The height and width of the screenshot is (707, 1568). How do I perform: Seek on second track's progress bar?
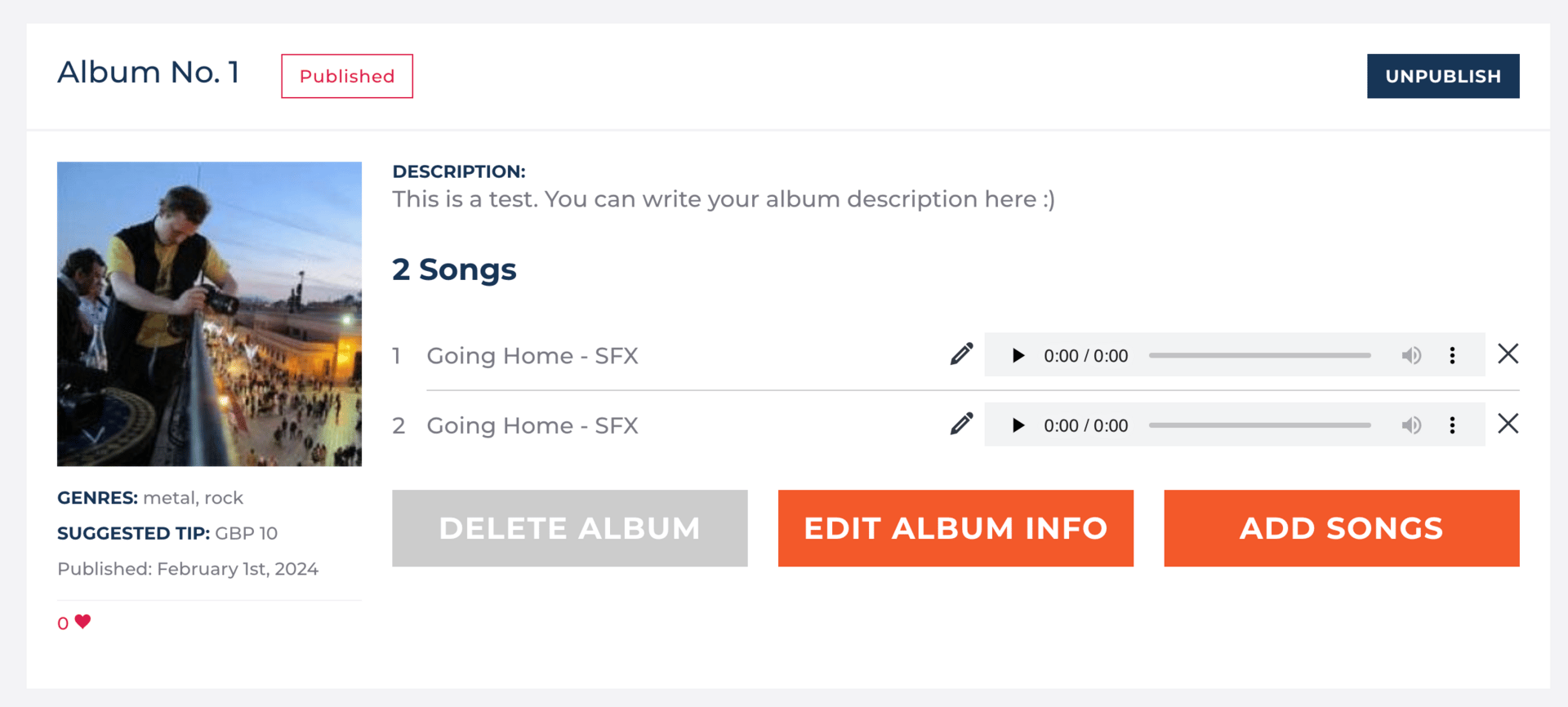coord(1259,425)
